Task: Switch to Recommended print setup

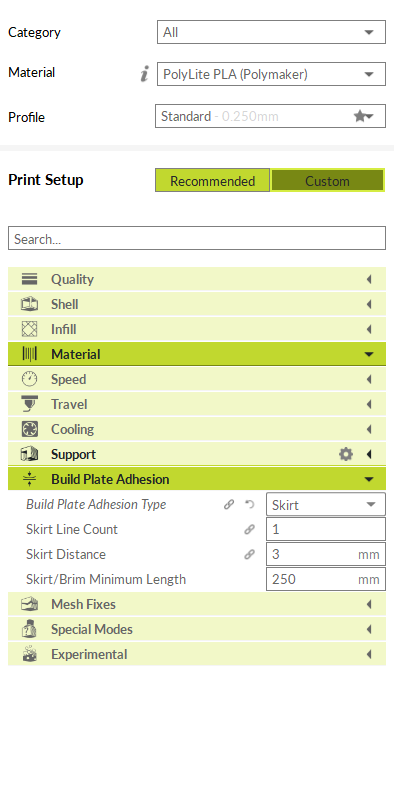Action: [213, 181]
